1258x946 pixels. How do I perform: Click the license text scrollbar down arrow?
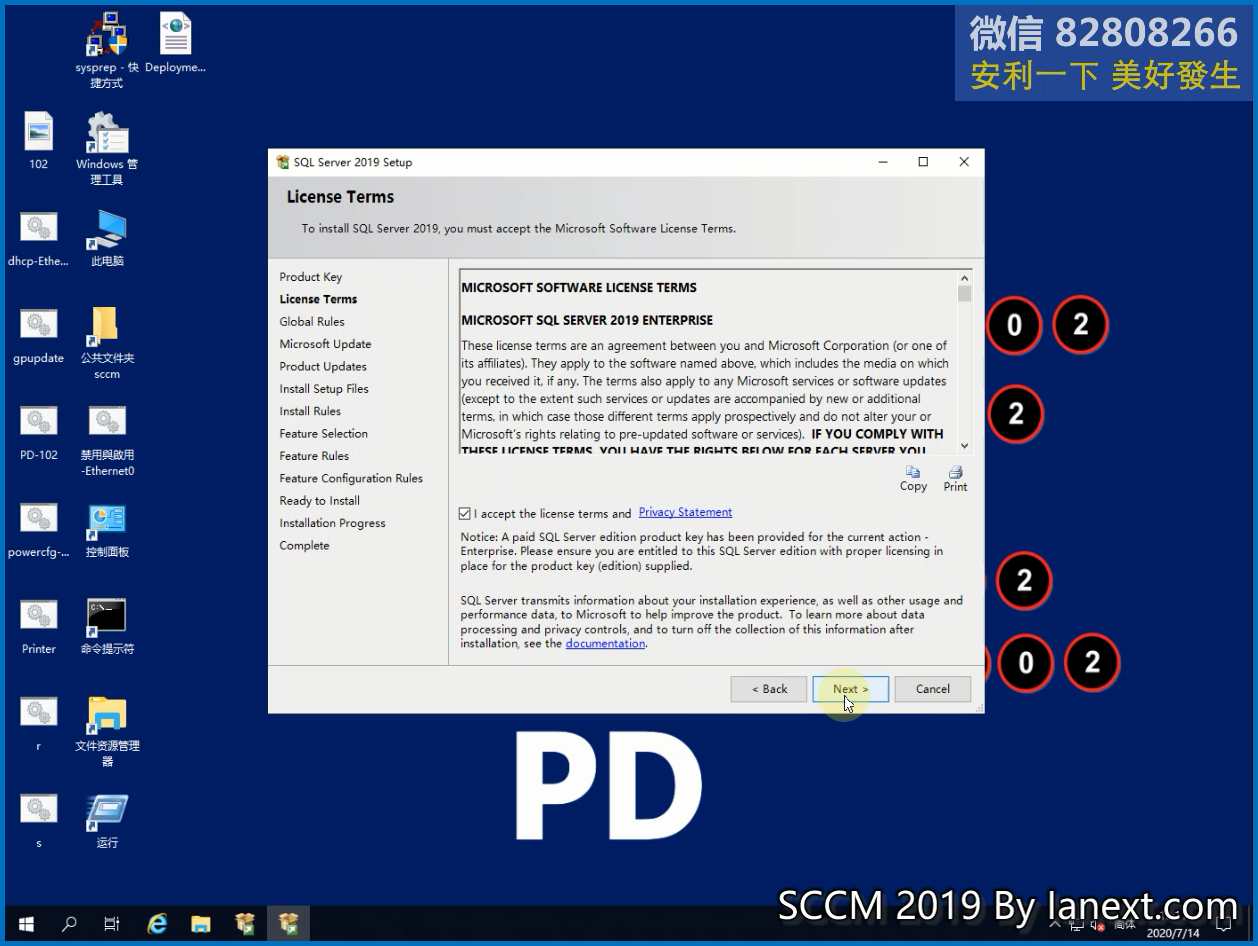(964, 446)
